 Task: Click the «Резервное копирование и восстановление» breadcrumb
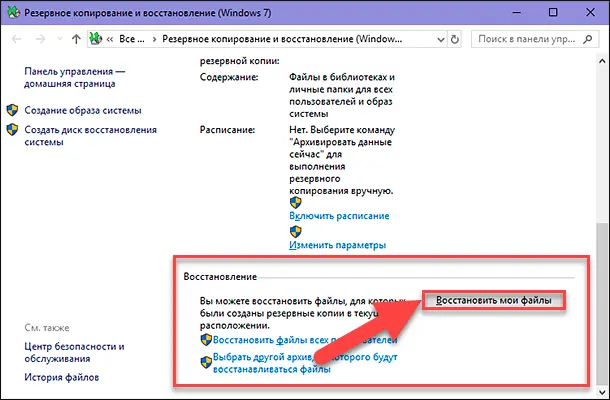tap(282, 39)
